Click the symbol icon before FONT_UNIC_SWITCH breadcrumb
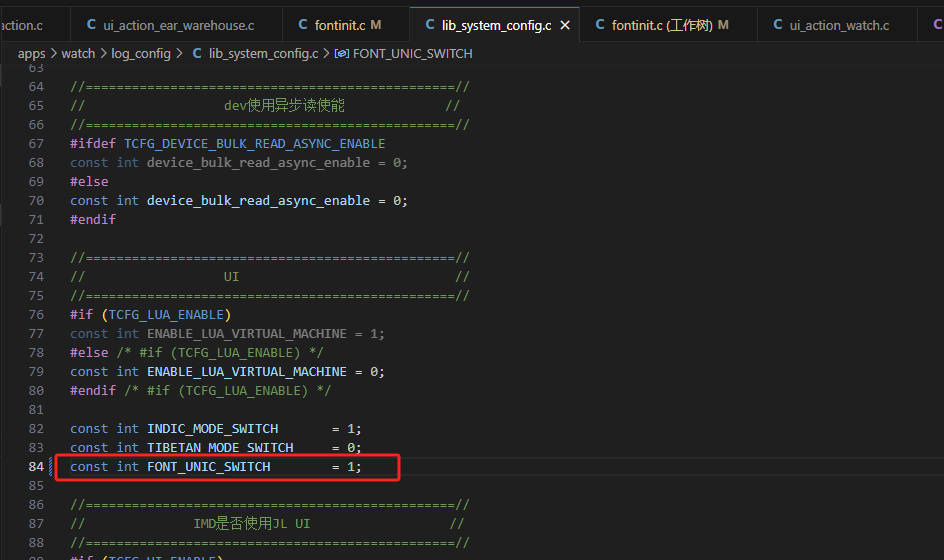The image size is (944, 560). click(341, 54)
